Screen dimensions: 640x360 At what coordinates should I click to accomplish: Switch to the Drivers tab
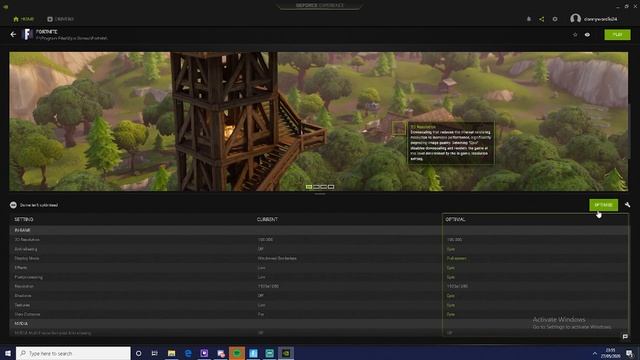click(x=60, y=19)
